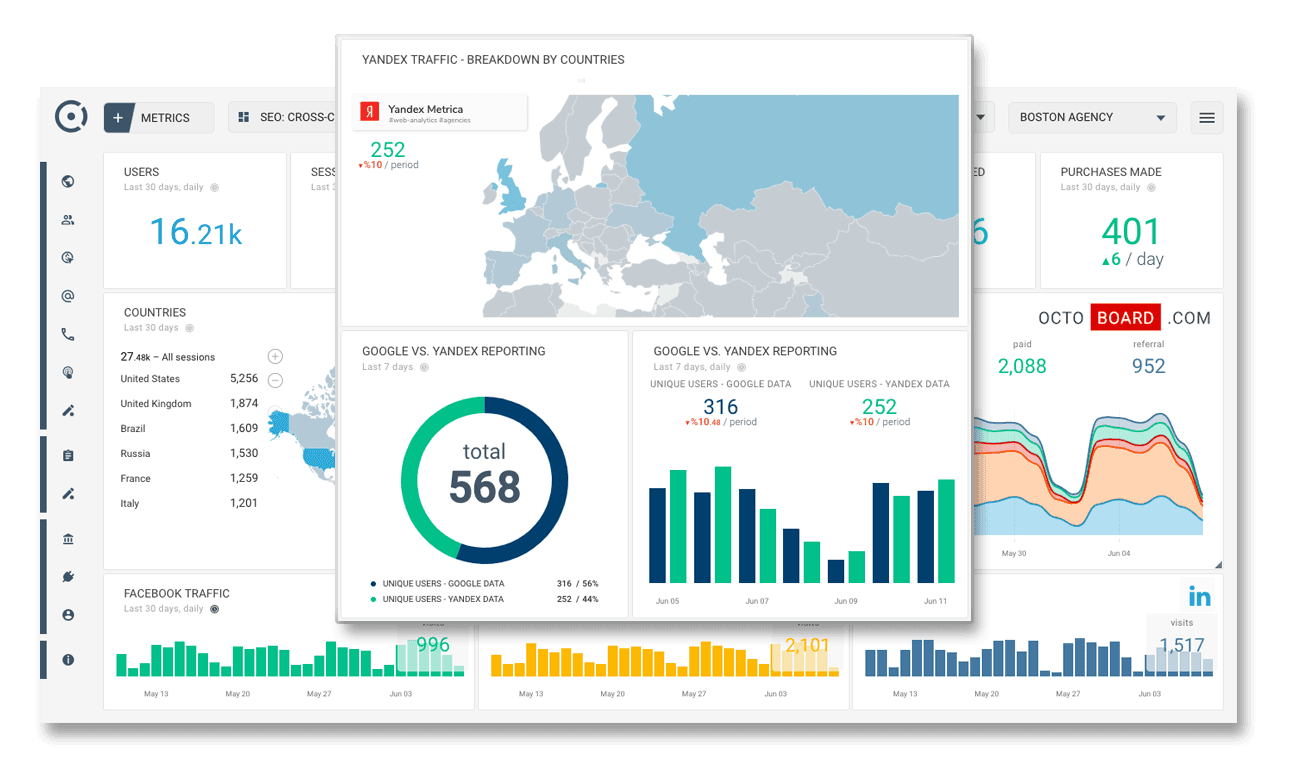Open the globe icon in sidebar
Image resolution: width=1300 pixels, height=775 pixels.
pos(68,181)
